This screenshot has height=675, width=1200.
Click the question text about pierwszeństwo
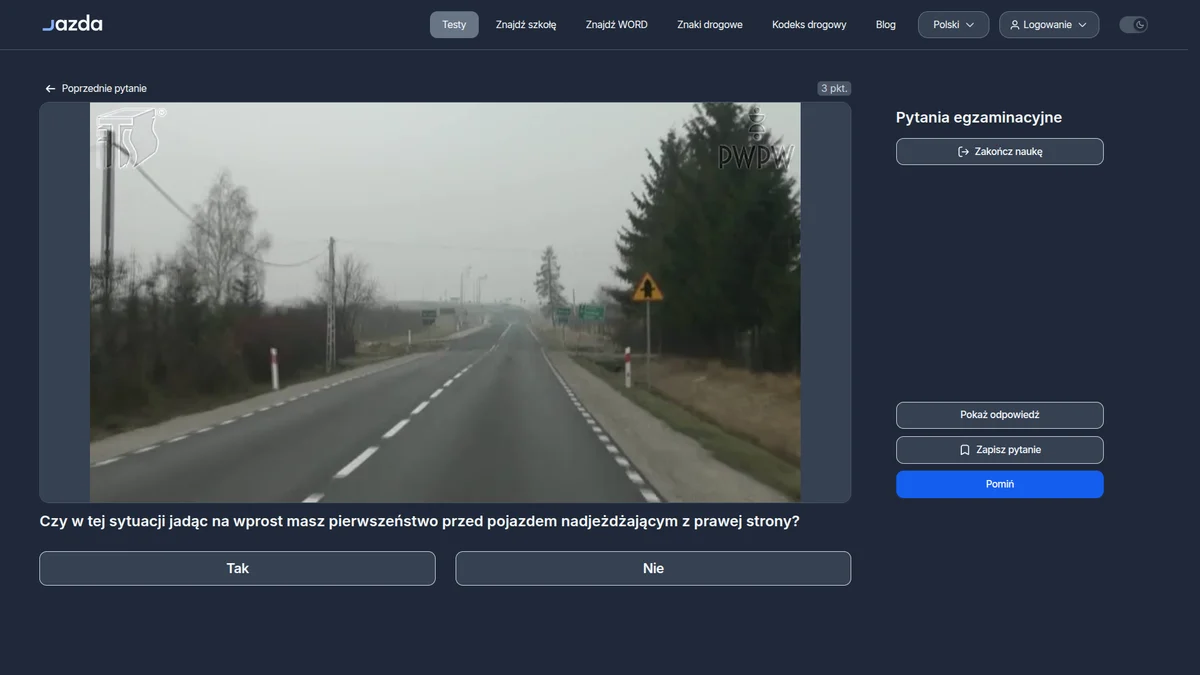419,521
